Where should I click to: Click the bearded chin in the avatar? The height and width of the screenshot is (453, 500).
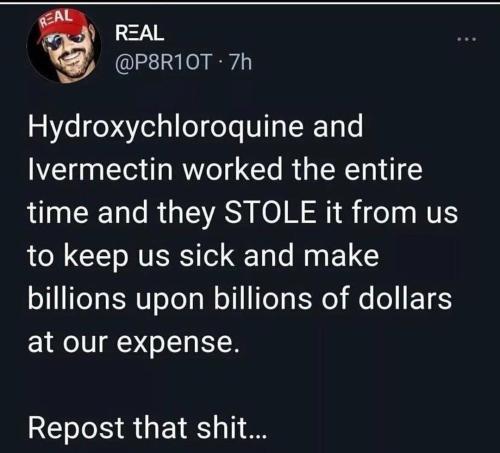(x=71, y=73)
